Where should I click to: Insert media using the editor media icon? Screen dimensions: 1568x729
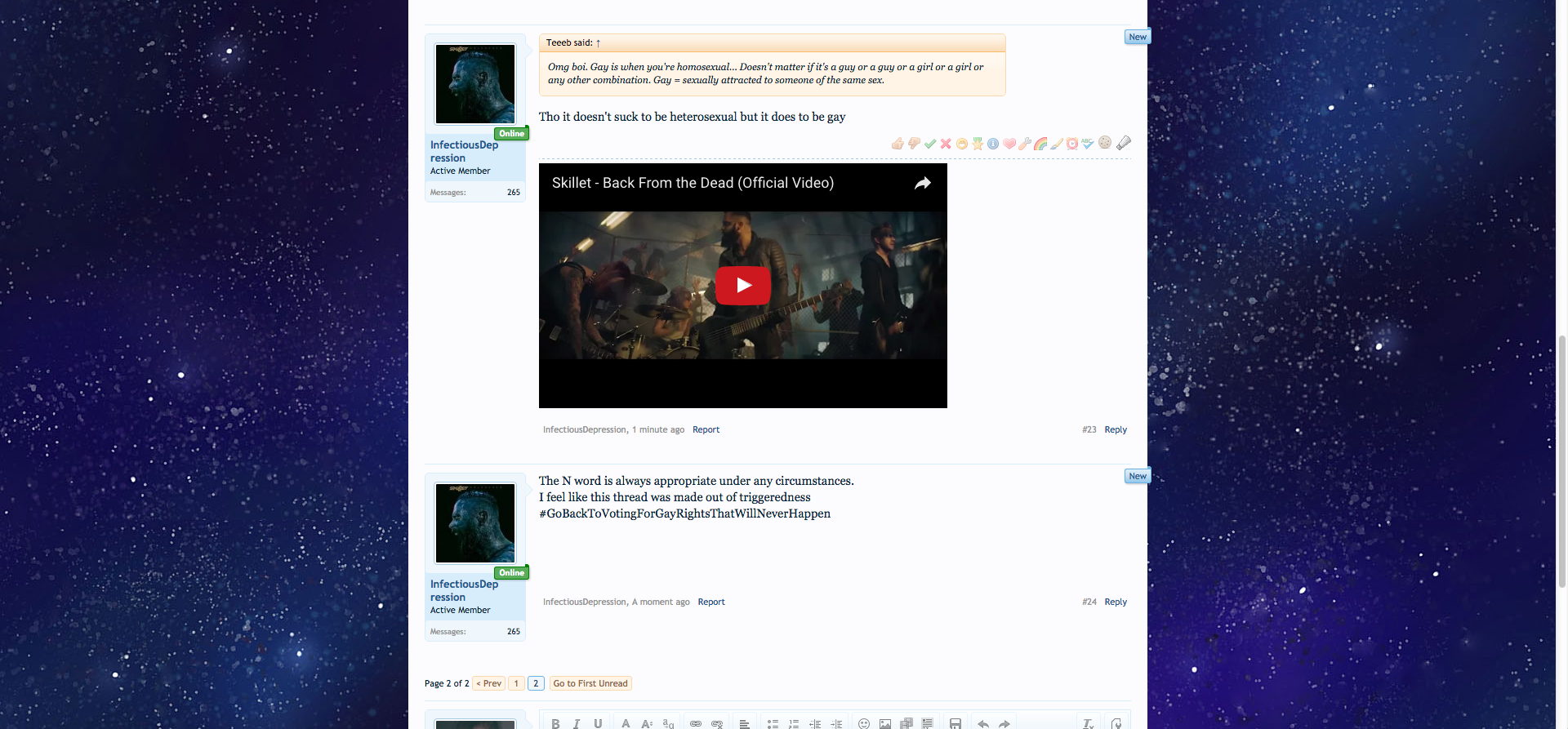(906, 723)
